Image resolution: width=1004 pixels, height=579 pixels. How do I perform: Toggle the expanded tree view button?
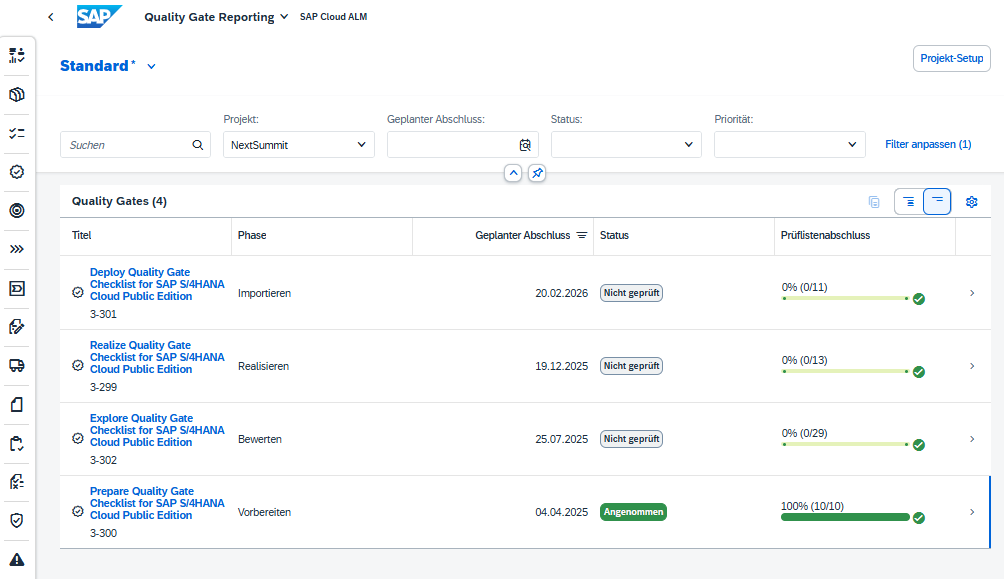pyautogui.click(x=909, y=202)
